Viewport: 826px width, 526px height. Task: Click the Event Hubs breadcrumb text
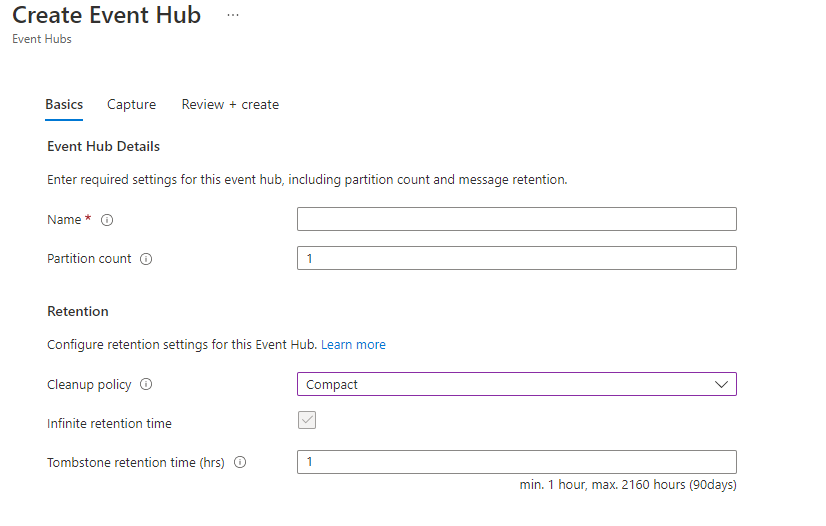coord(42,39)
